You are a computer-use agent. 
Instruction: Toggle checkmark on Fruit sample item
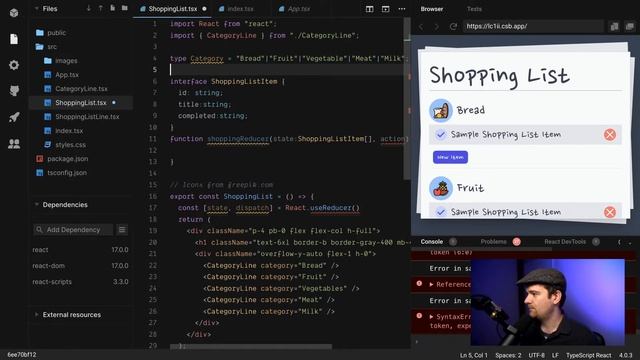(x=441, y=212)
